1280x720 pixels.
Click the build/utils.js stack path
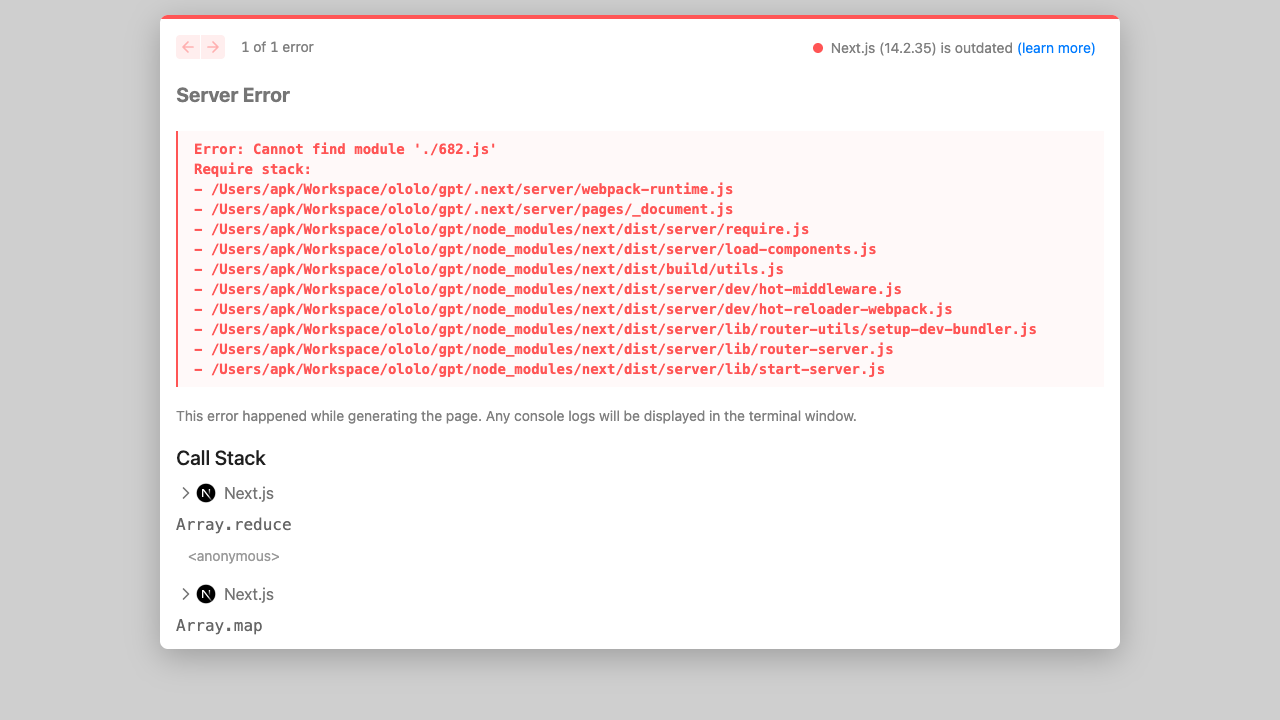coord(489,269)
